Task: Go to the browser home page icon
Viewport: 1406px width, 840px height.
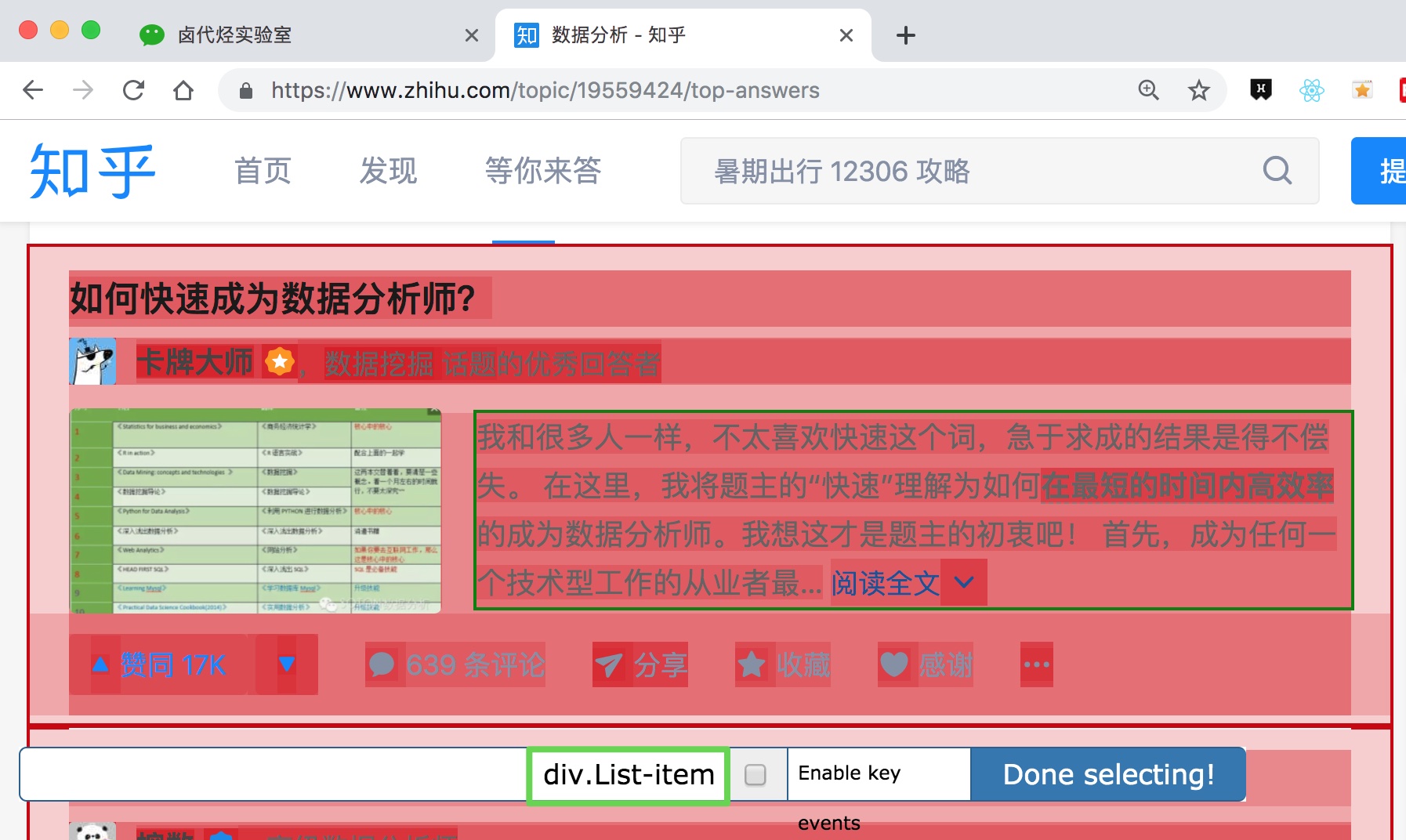Action: point(183,90)
